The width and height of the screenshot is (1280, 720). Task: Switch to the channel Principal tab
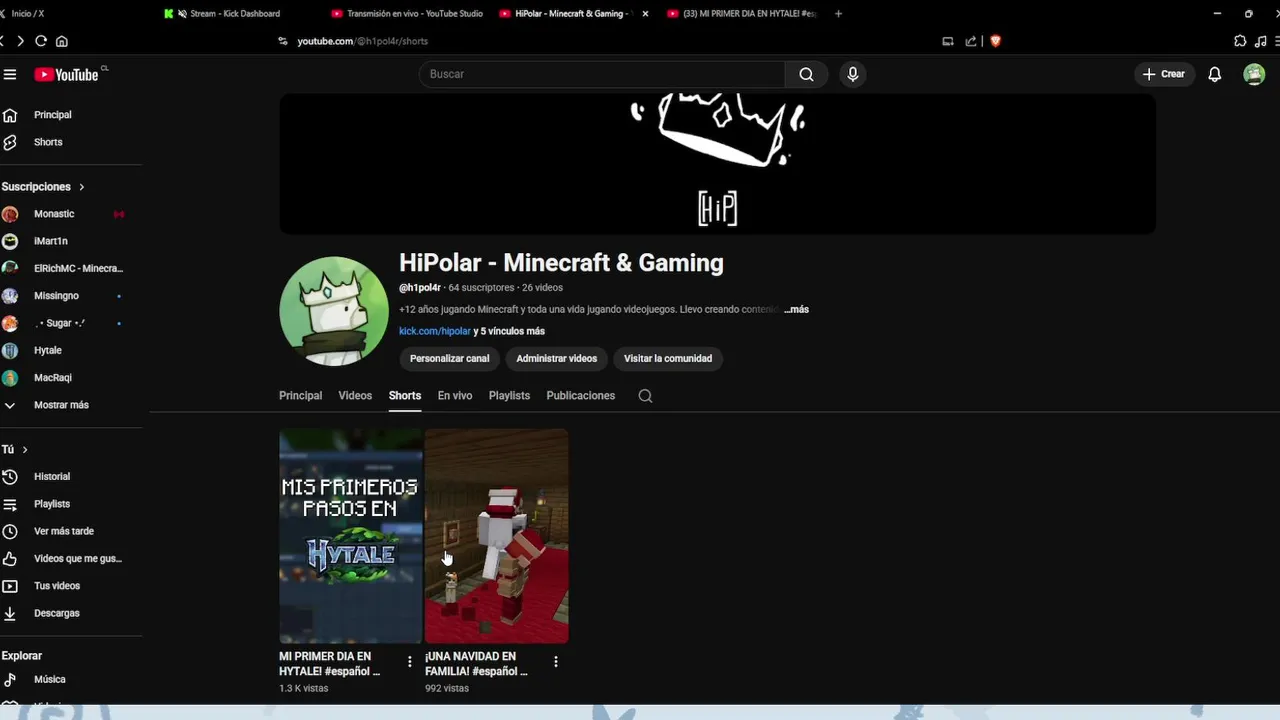click(x=300, y=396)
